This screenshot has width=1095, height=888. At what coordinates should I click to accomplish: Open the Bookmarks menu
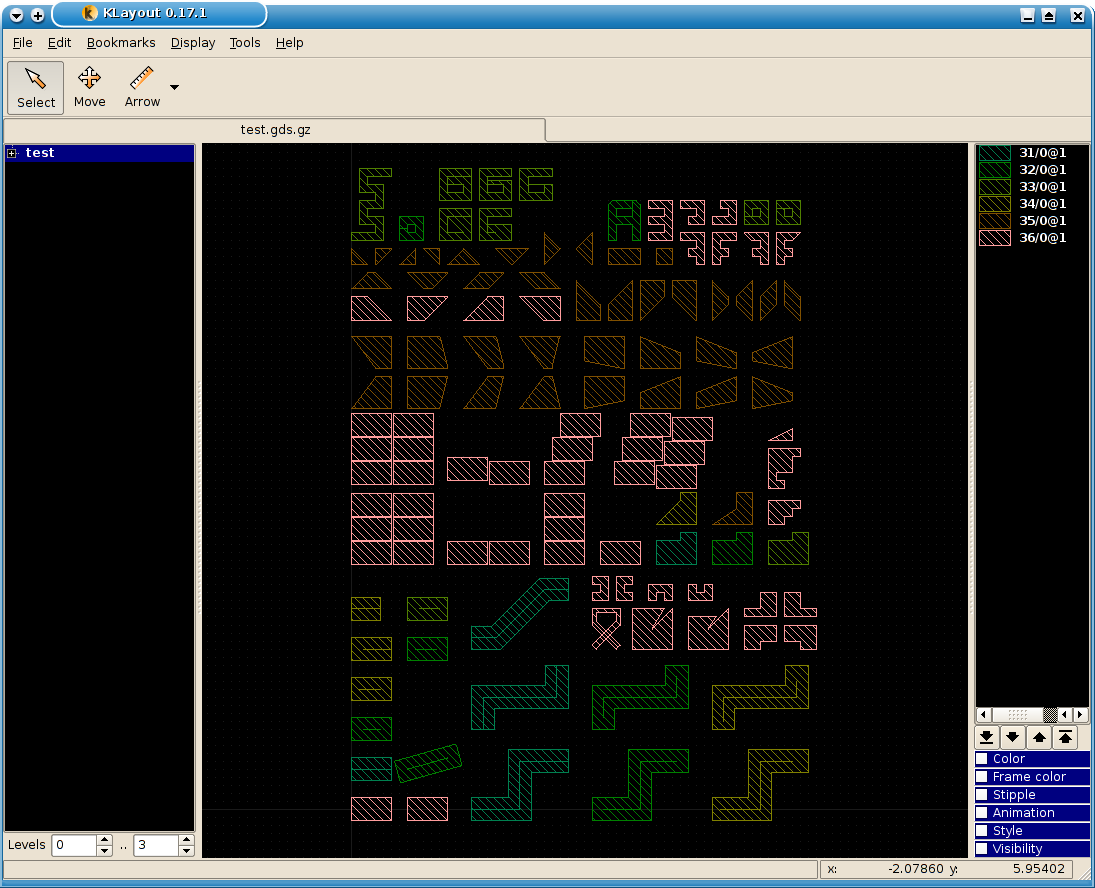coord(121,43)
